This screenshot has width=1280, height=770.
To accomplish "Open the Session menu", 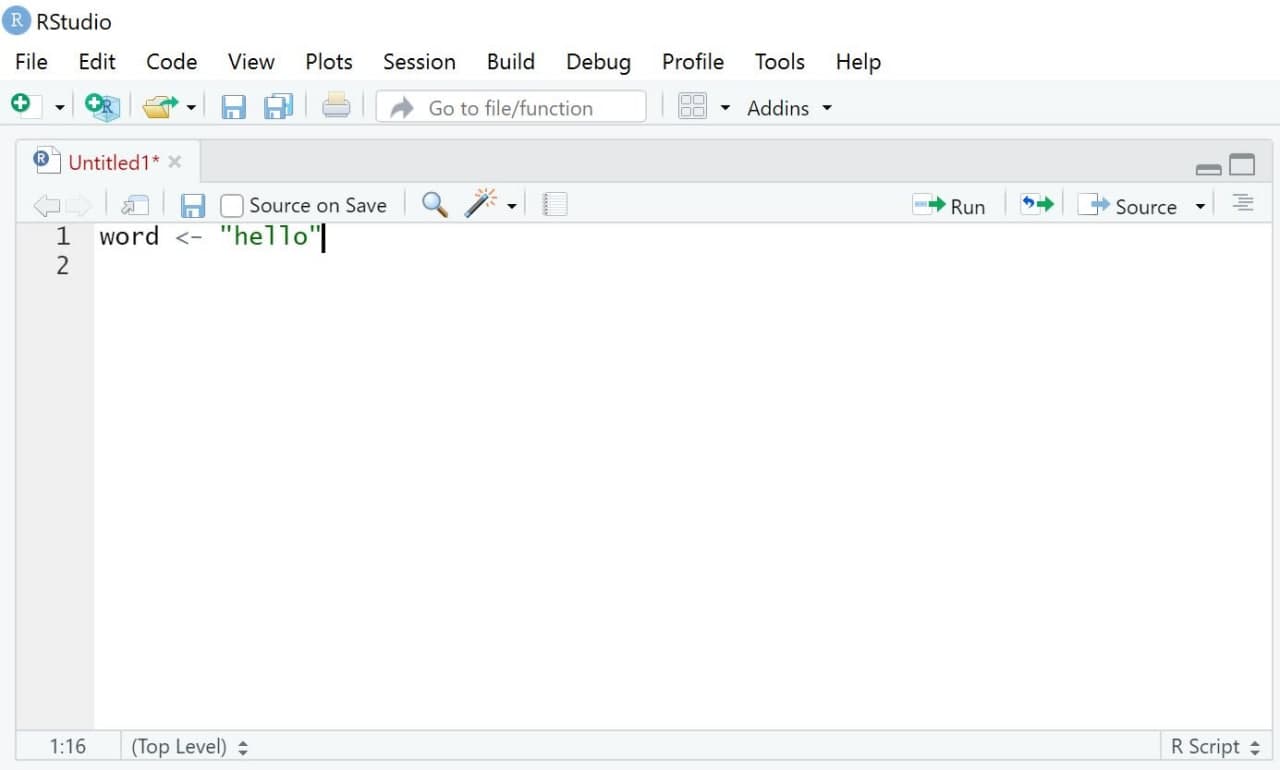I will tap(419, 62).
